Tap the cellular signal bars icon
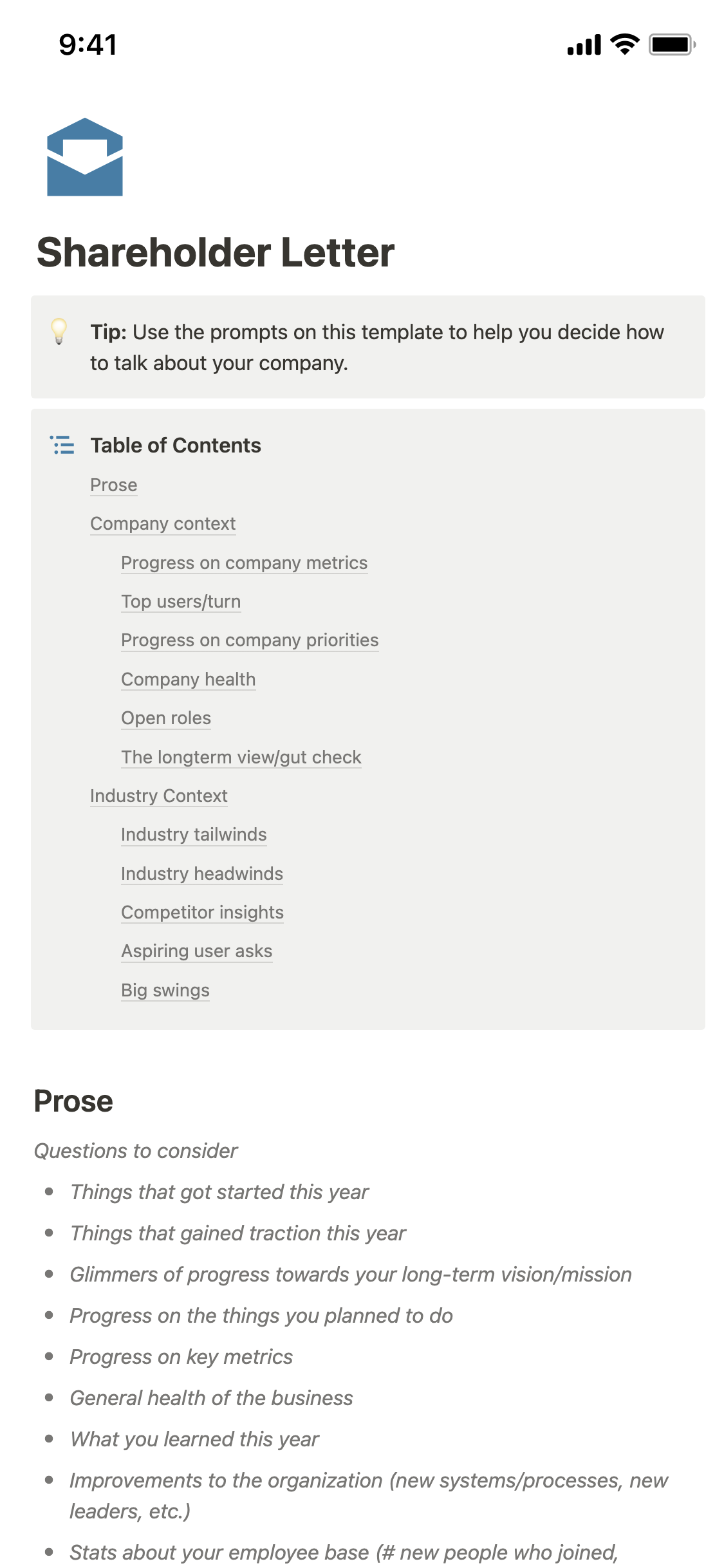Viewport: 724px width, 1568px height. [584, 45]
